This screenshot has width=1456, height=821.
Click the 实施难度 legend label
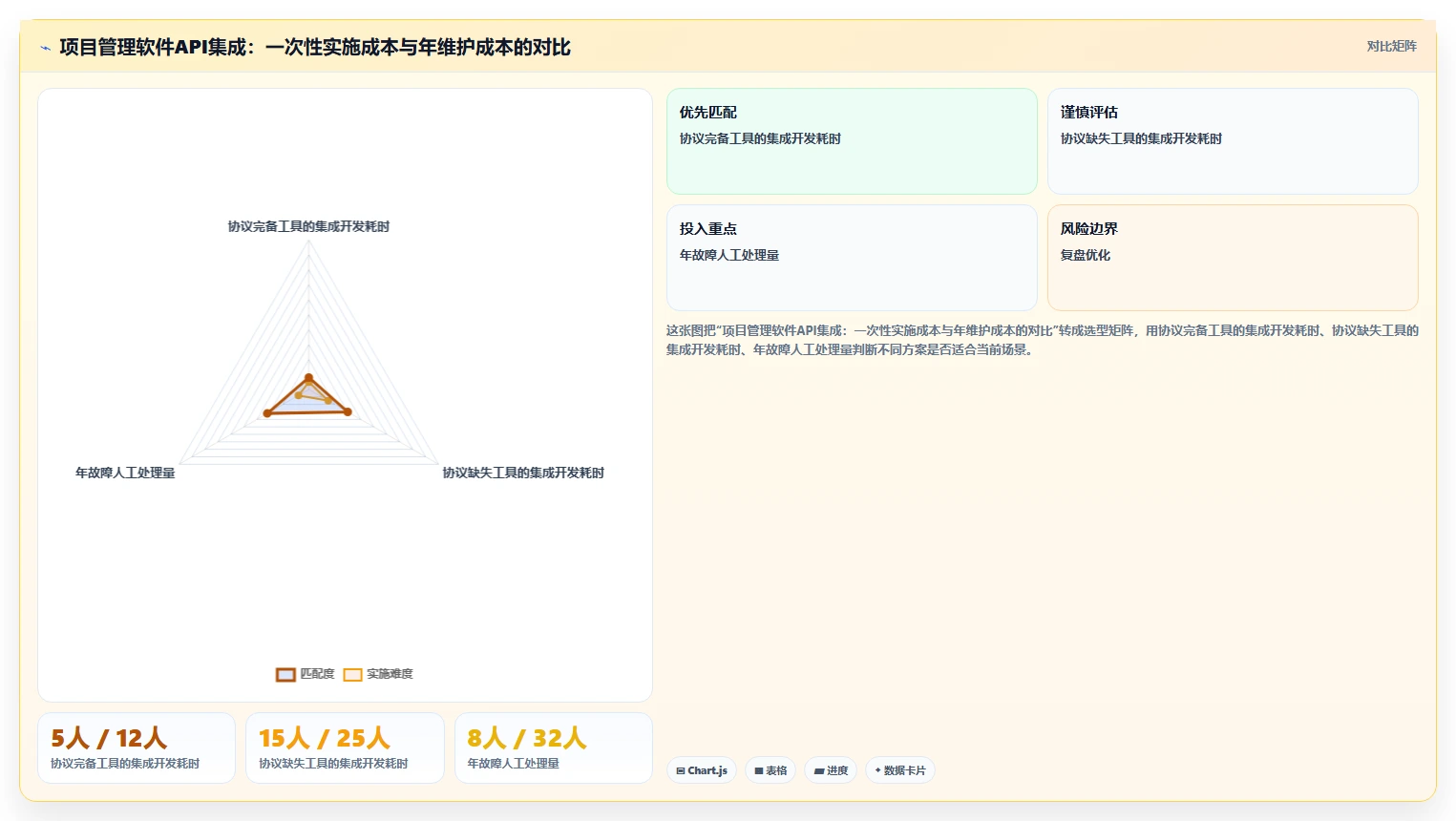coord(390,674)
